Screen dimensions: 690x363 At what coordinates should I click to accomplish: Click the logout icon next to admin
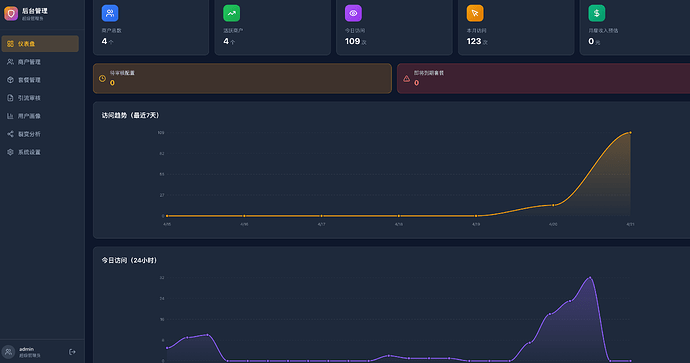tap(72, 352)
